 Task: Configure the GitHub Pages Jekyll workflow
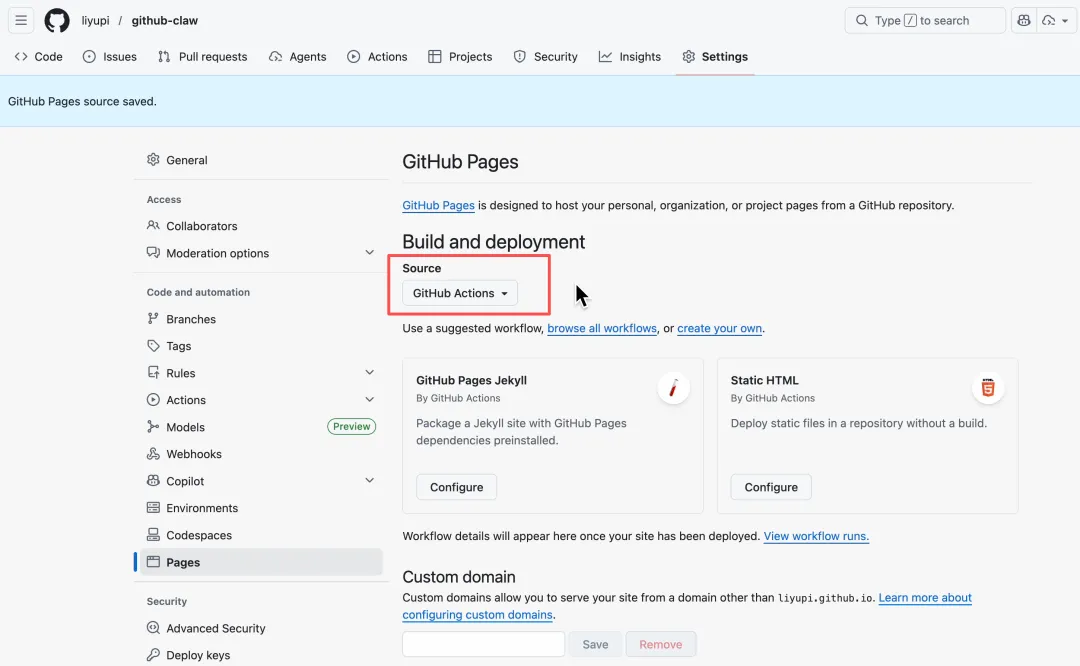[x=456, y=487]
